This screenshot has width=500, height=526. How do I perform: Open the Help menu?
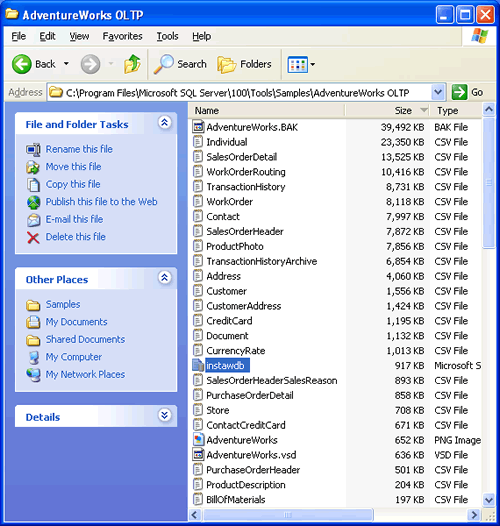point(201,36)
